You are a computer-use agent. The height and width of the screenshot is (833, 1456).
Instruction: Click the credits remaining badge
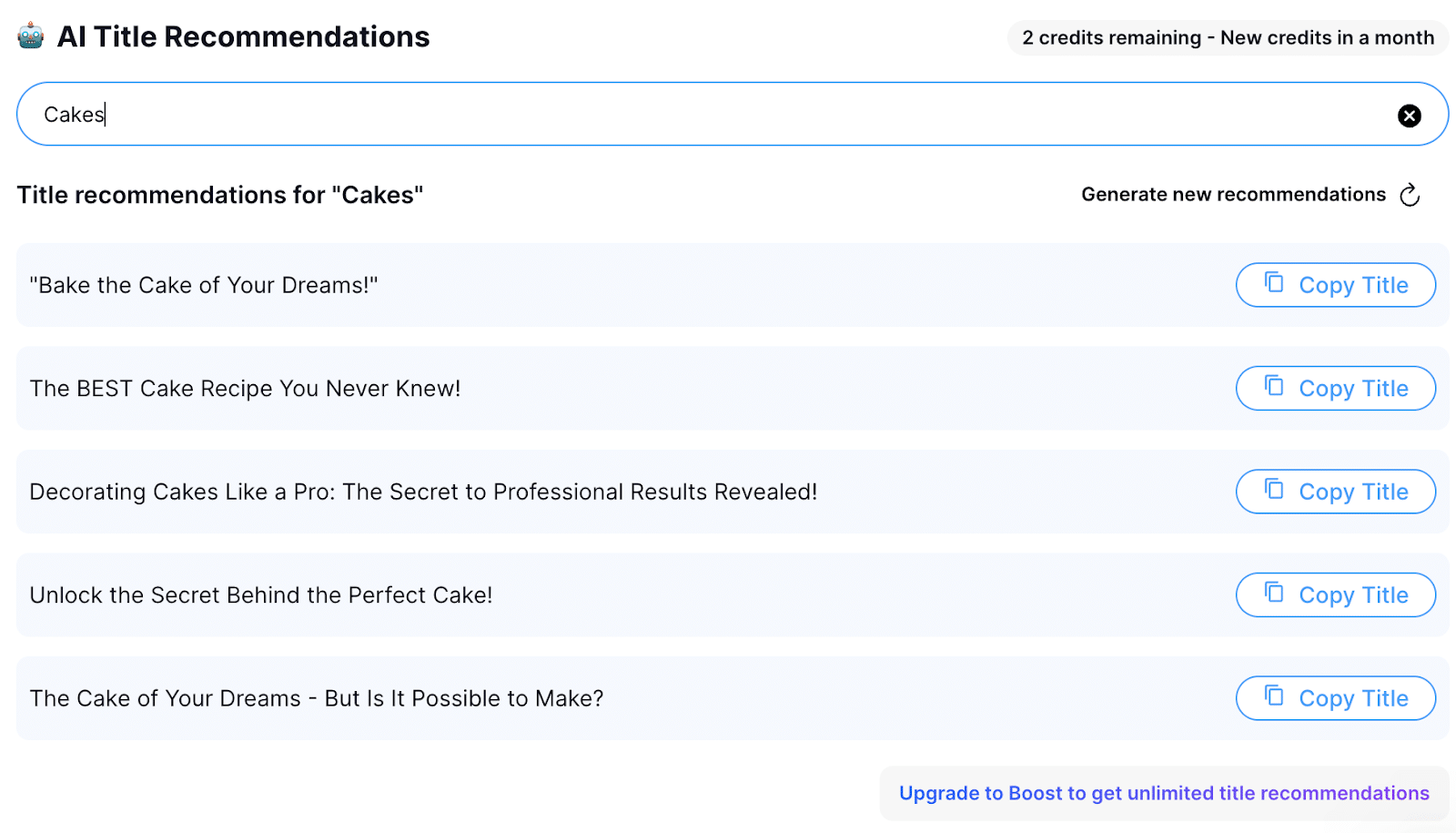pos(1228,38)
